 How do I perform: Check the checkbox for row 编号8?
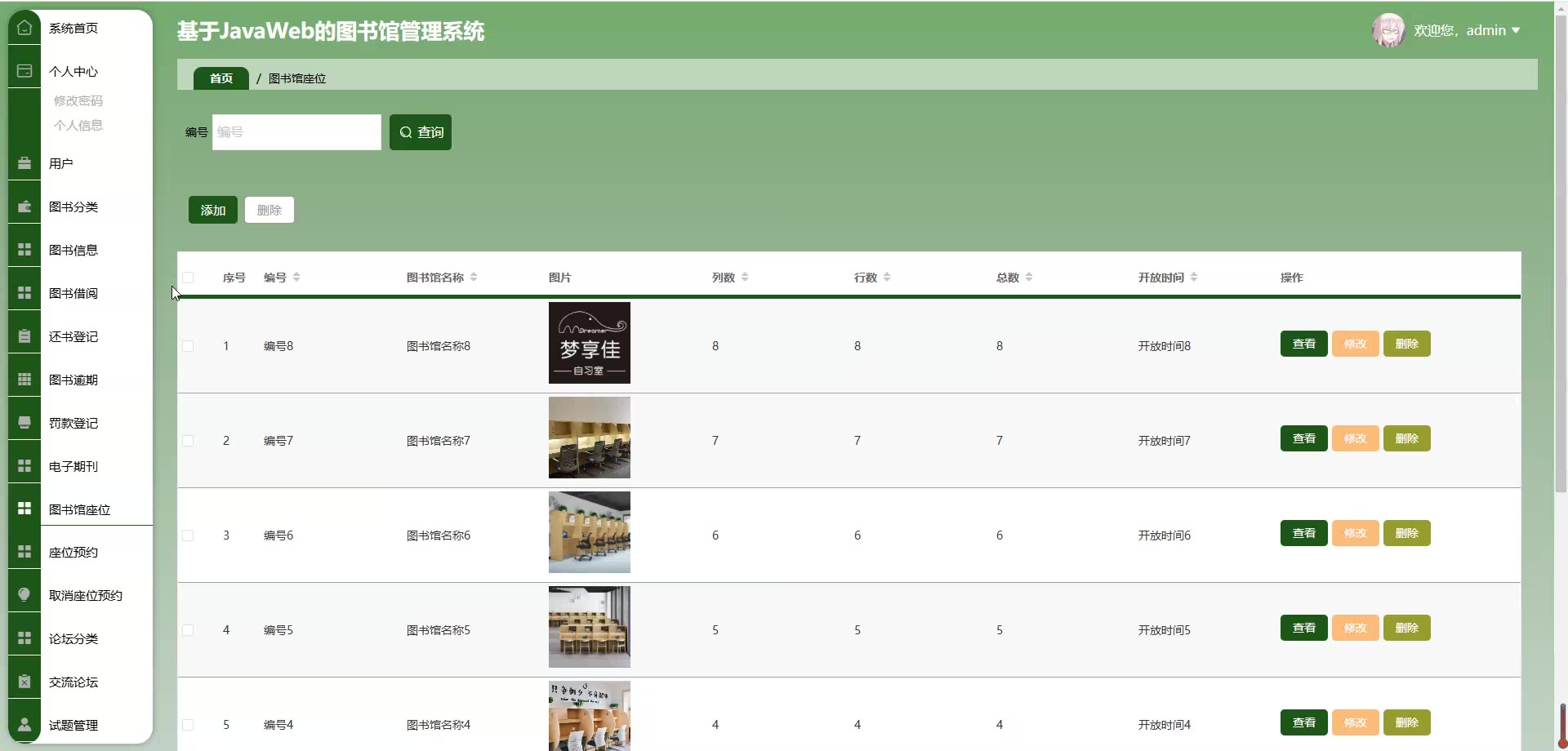(x=188, y=346)
